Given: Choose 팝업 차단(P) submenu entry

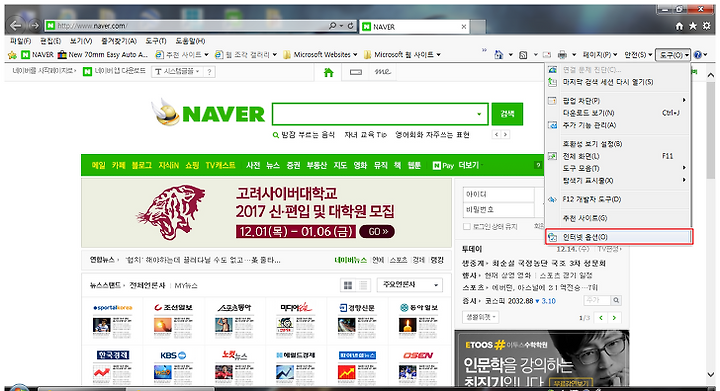Looking at the screenshot, I should 619,101.
